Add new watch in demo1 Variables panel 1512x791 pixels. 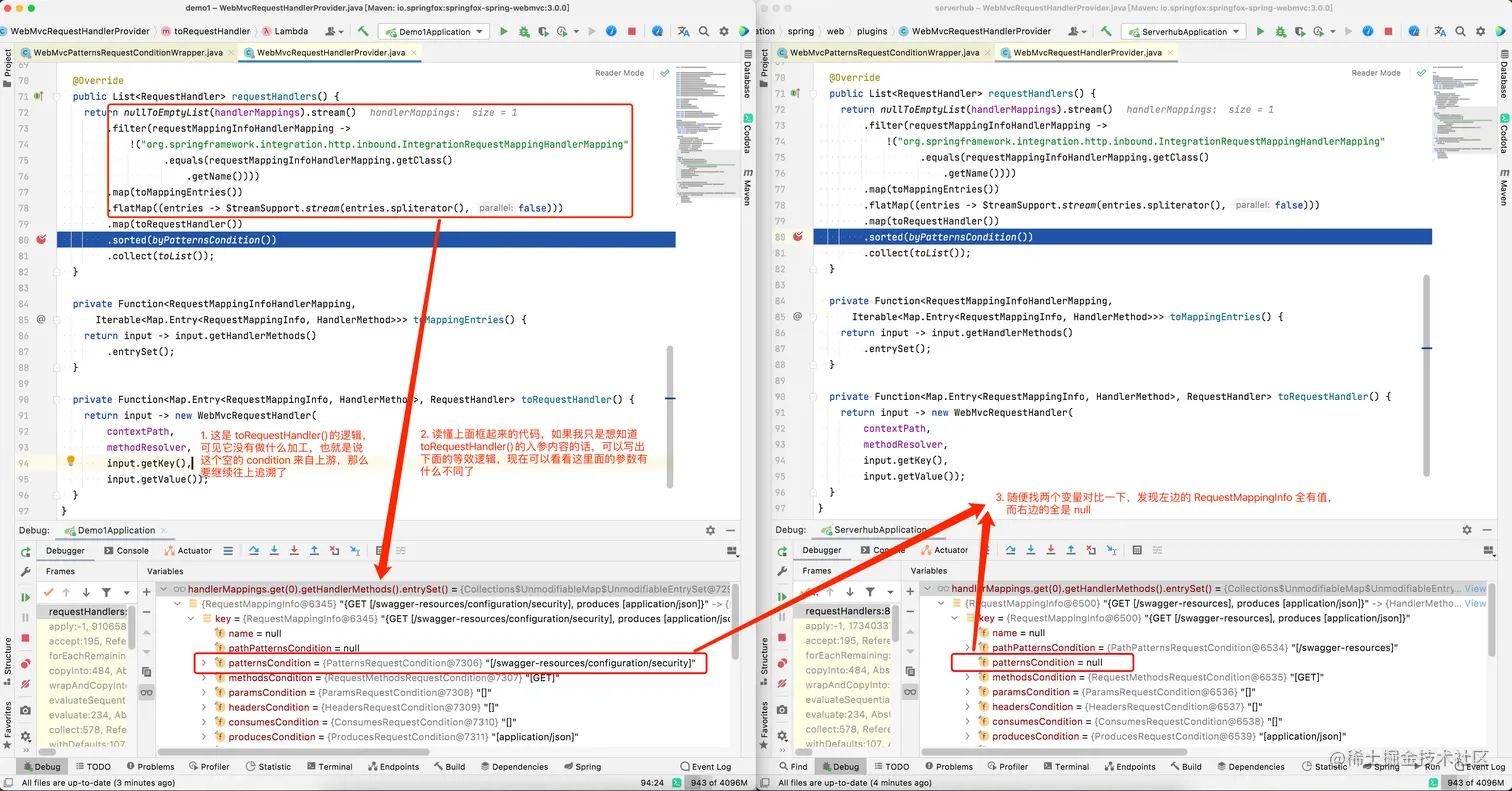coord(146,592)
